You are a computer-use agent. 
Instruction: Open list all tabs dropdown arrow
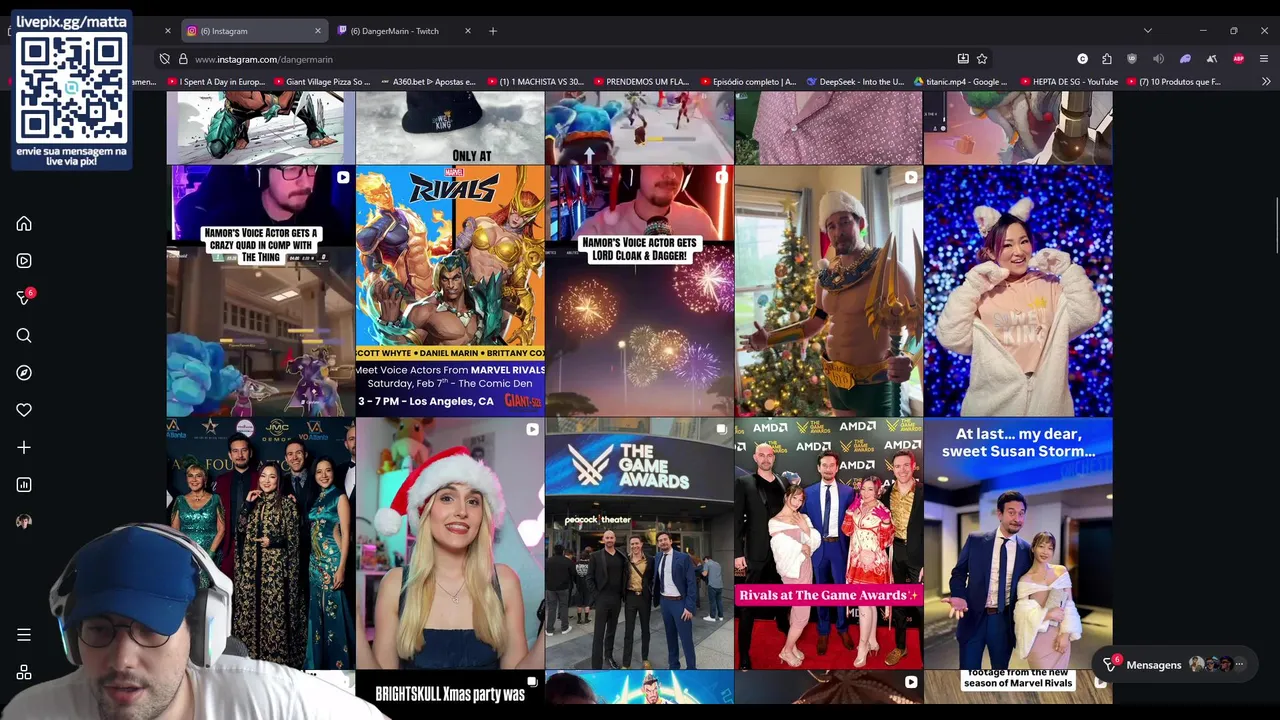tap(1147, 31)
